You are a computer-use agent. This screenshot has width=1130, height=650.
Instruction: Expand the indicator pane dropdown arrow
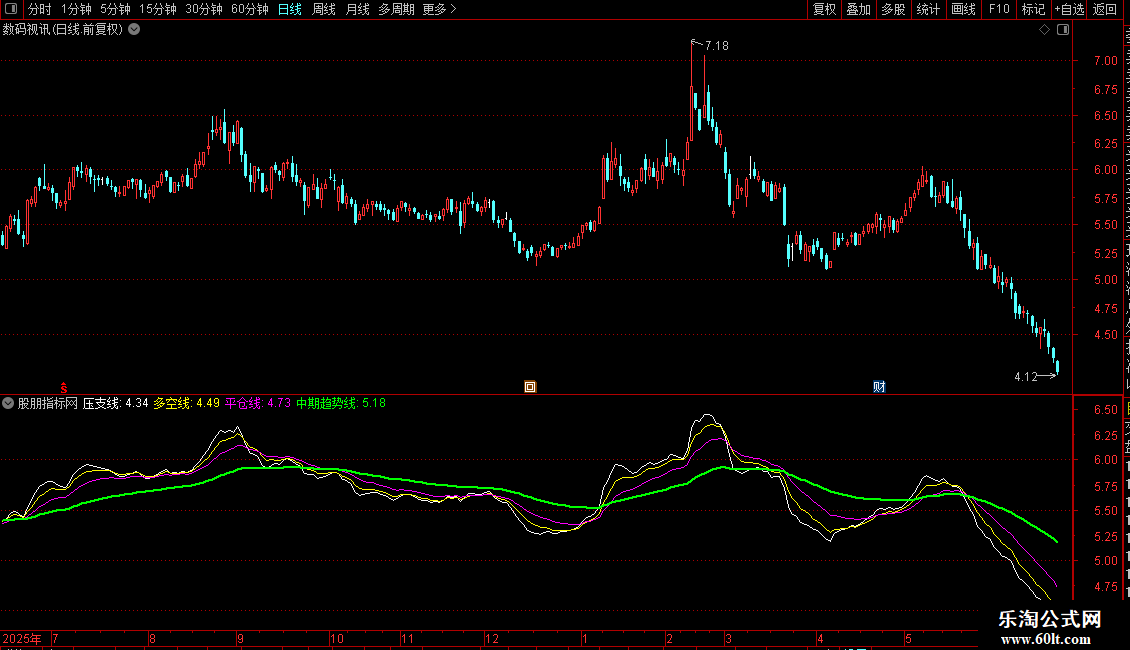pos(8,404)
